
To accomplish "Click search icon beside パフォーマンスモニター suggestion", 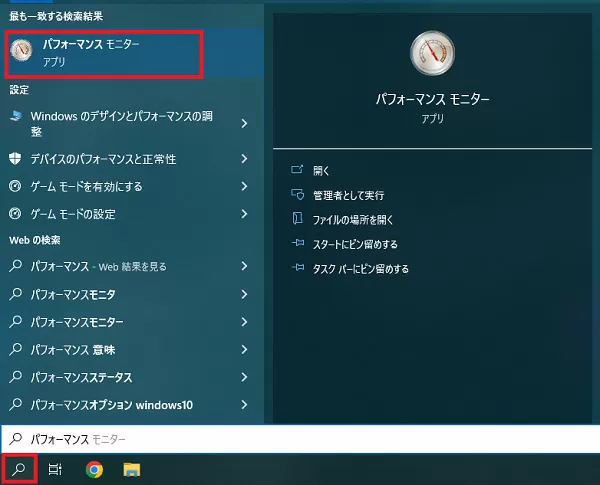I will [15, 321].
